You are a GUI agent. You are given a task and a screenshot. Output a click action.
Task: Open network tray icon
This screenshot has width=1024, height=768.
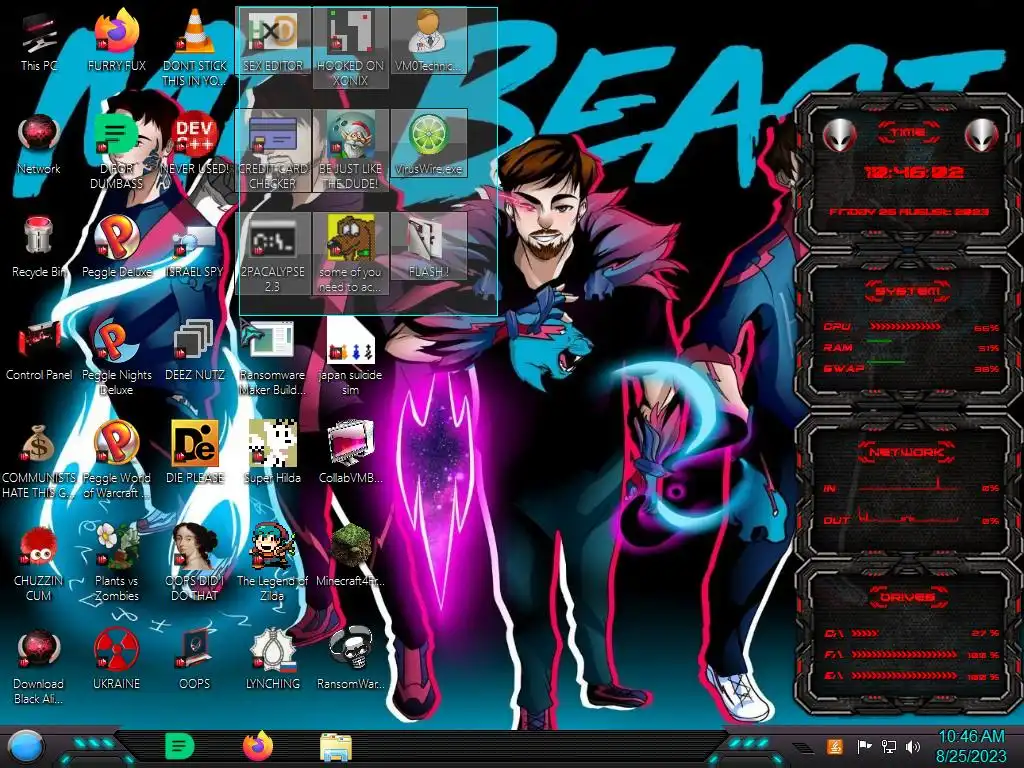(889, 746)
